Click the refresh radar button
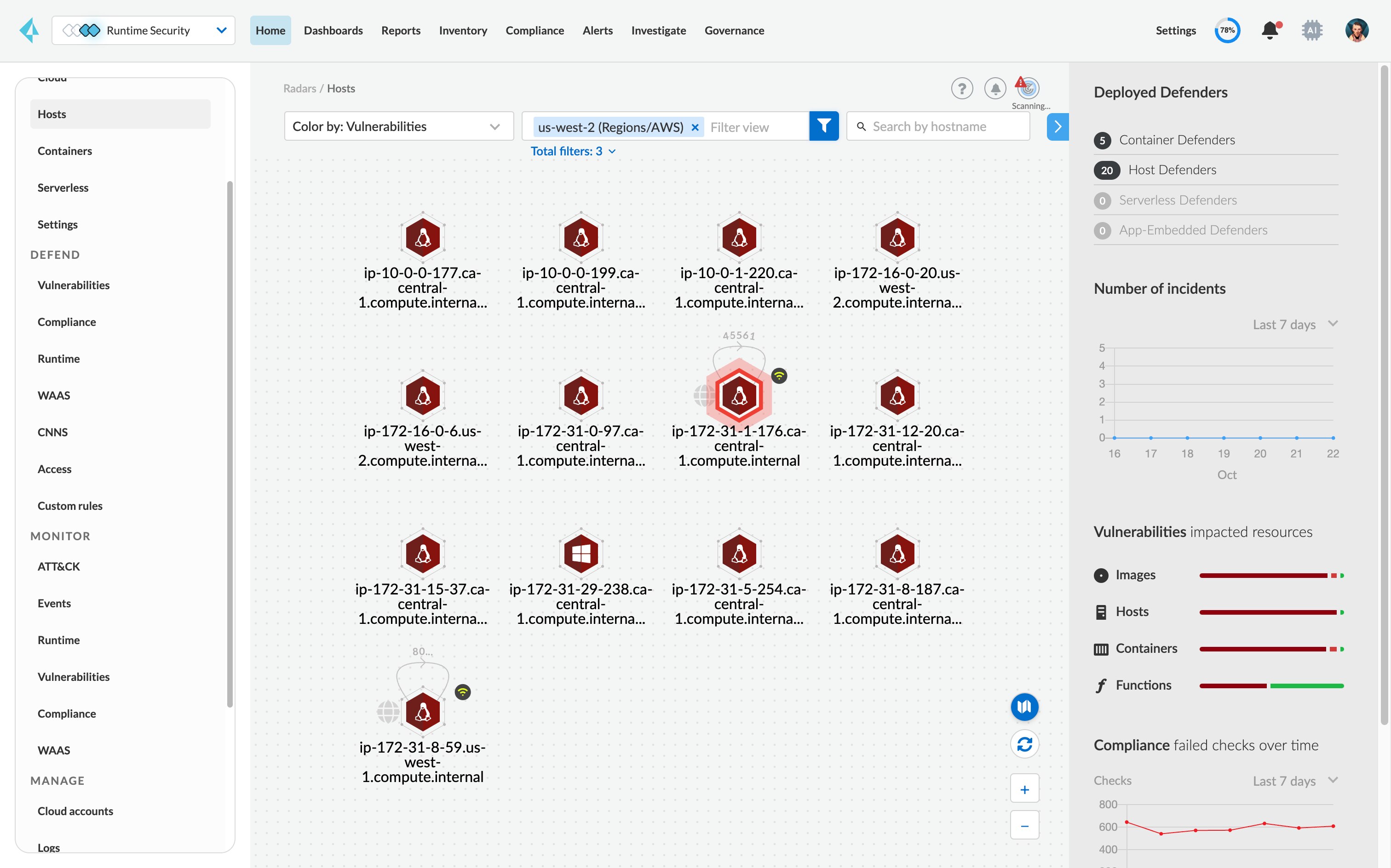1391x868 pixels. (1024, 744)
